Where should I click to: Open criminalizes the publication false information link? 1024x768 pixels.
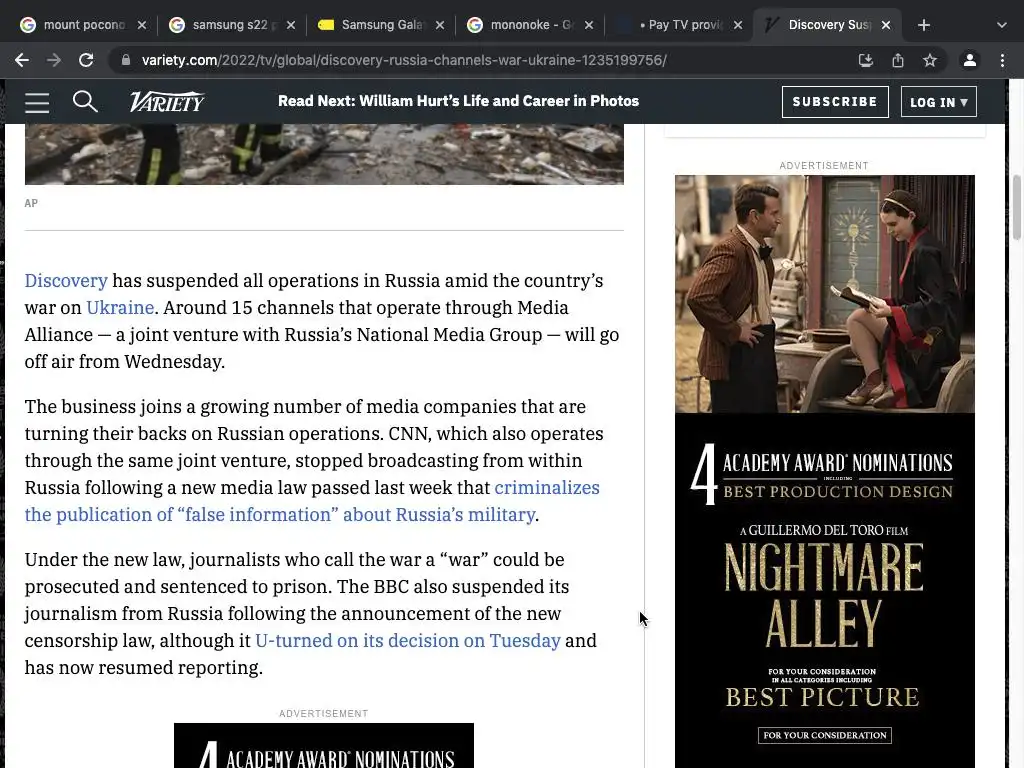point(312,501)
